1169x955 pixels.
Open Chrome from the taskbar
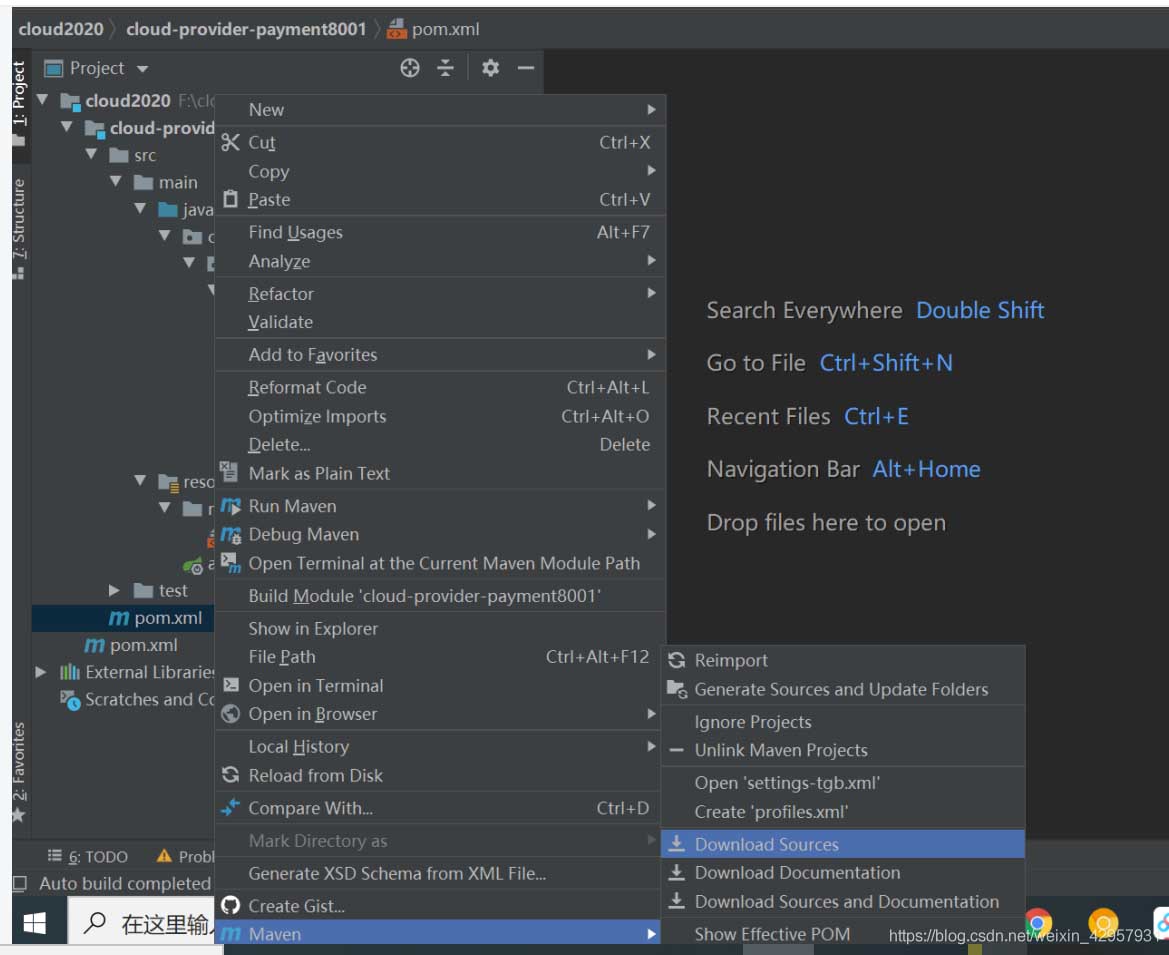coord(1038,922)
